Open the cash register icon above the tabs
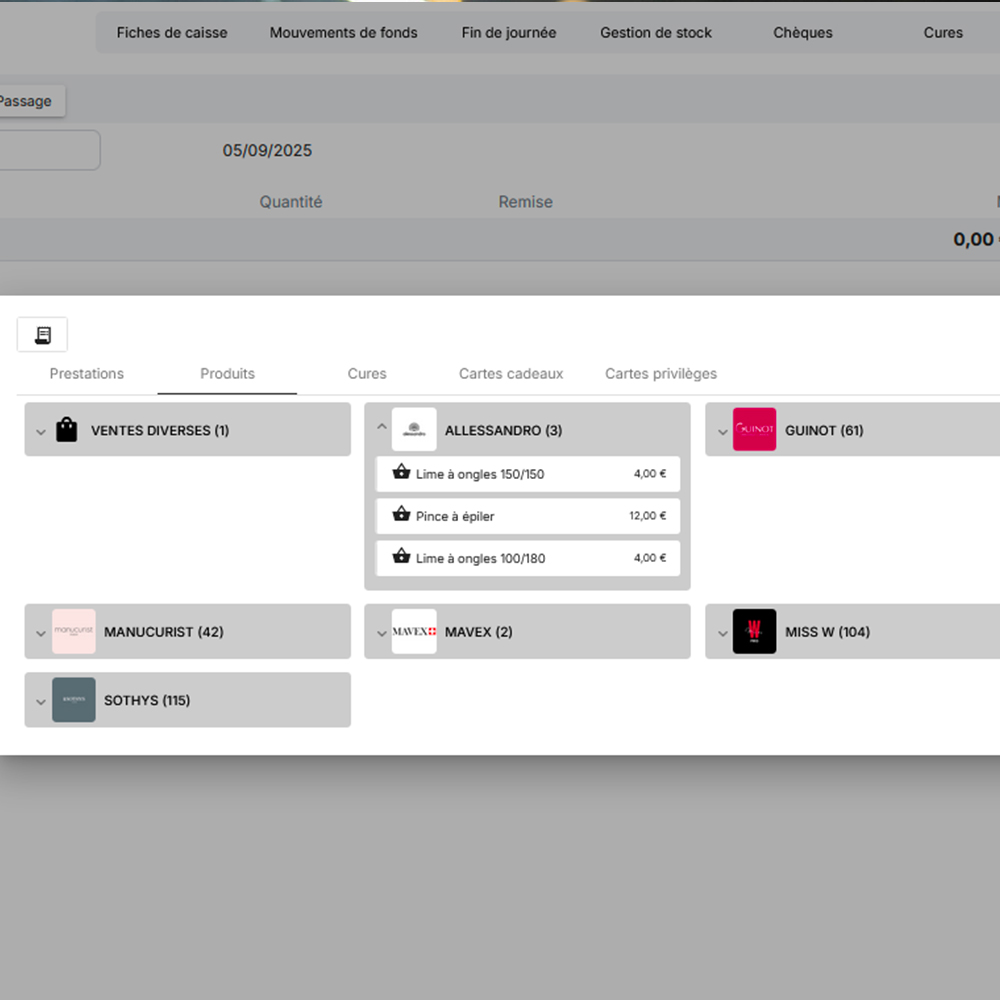 42,334
